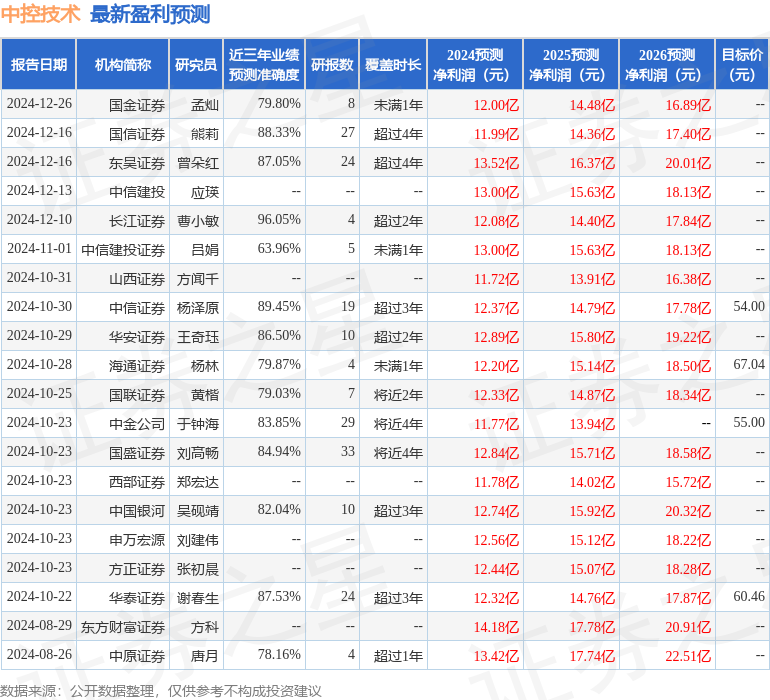Viewport: 770px width, 700px height.
Task: Click the 机构简称 column header
Action: (x=122, y=65)
